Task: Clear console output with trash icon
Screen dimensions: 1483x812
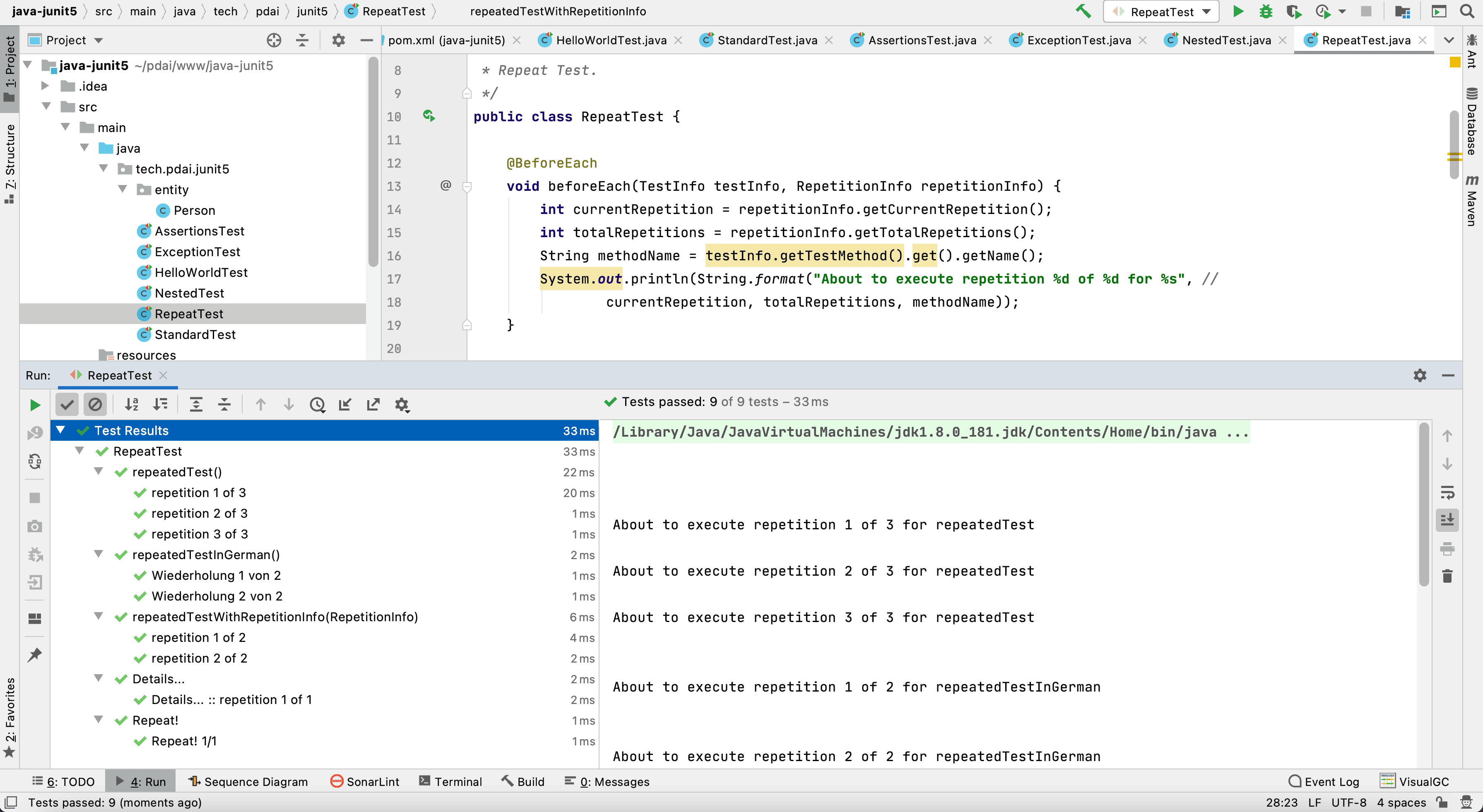Action: point(1447,576)
